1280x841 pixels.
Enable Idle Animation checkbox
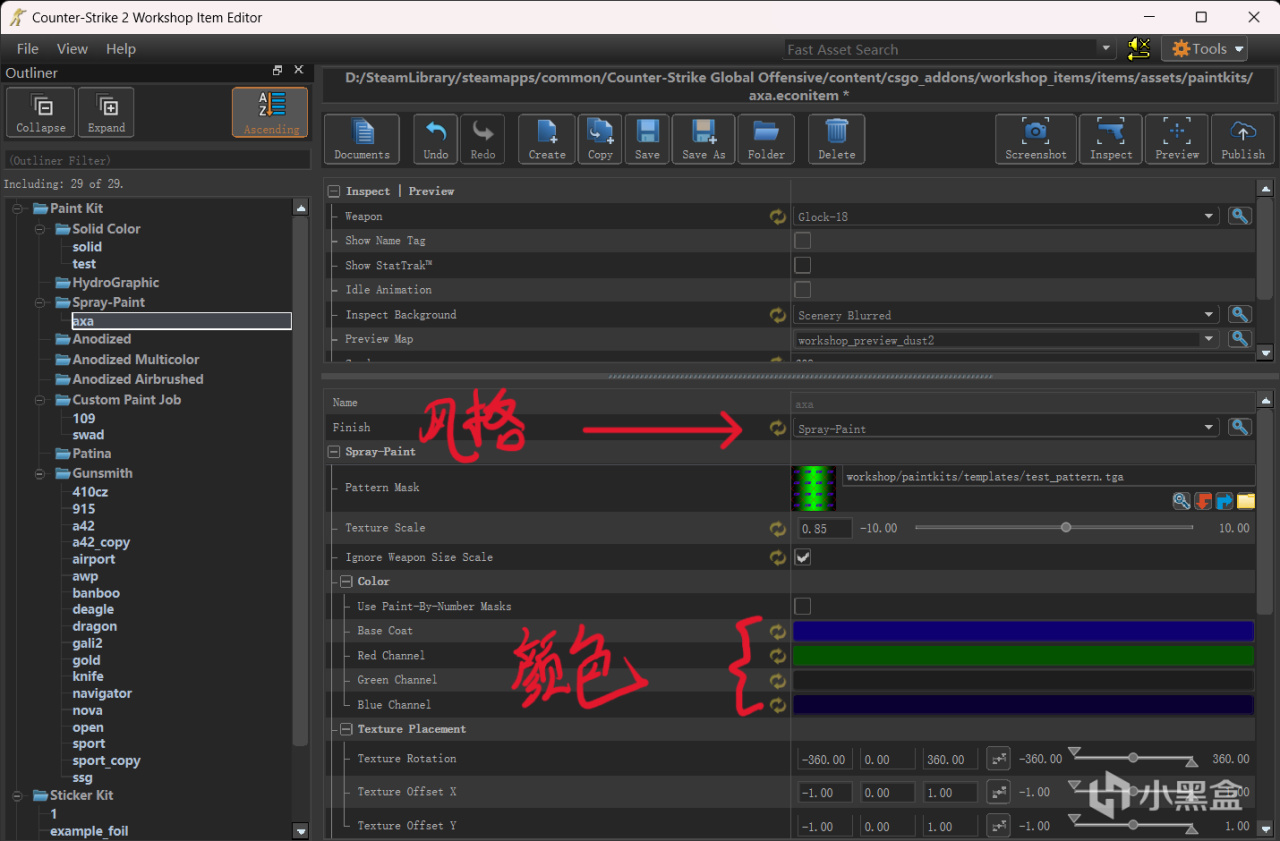click(802, 290)
